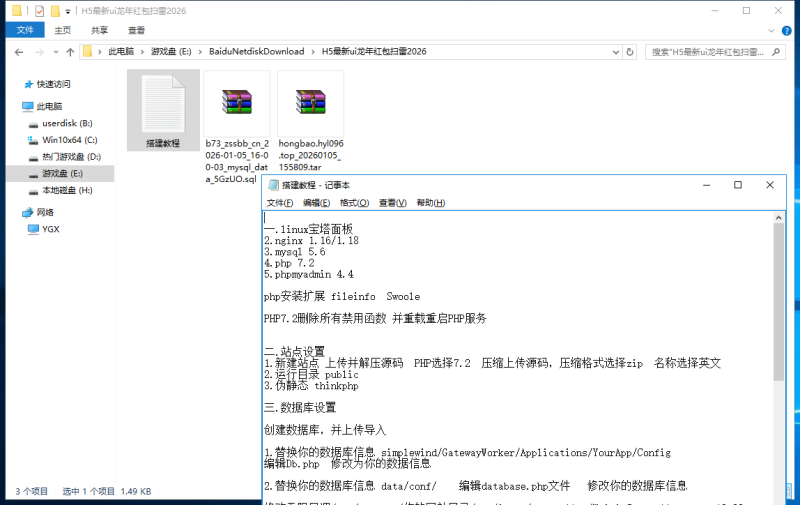Click the 快速访问 star icon

point(29,84)
